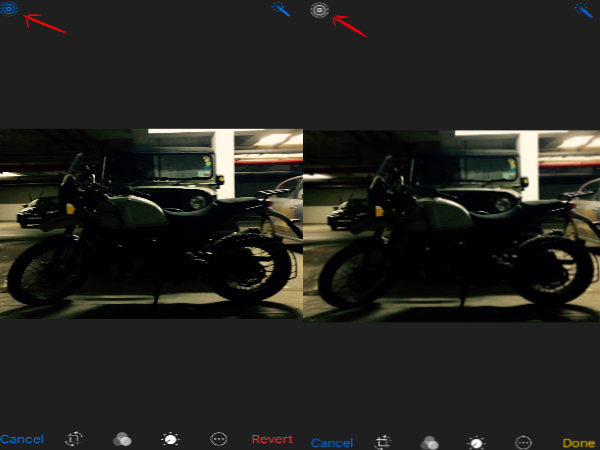The width and height of the screenshot is (600, 450).
Task: Tap the auto-enhance magic wand in right screen
Action: (586, 9)
